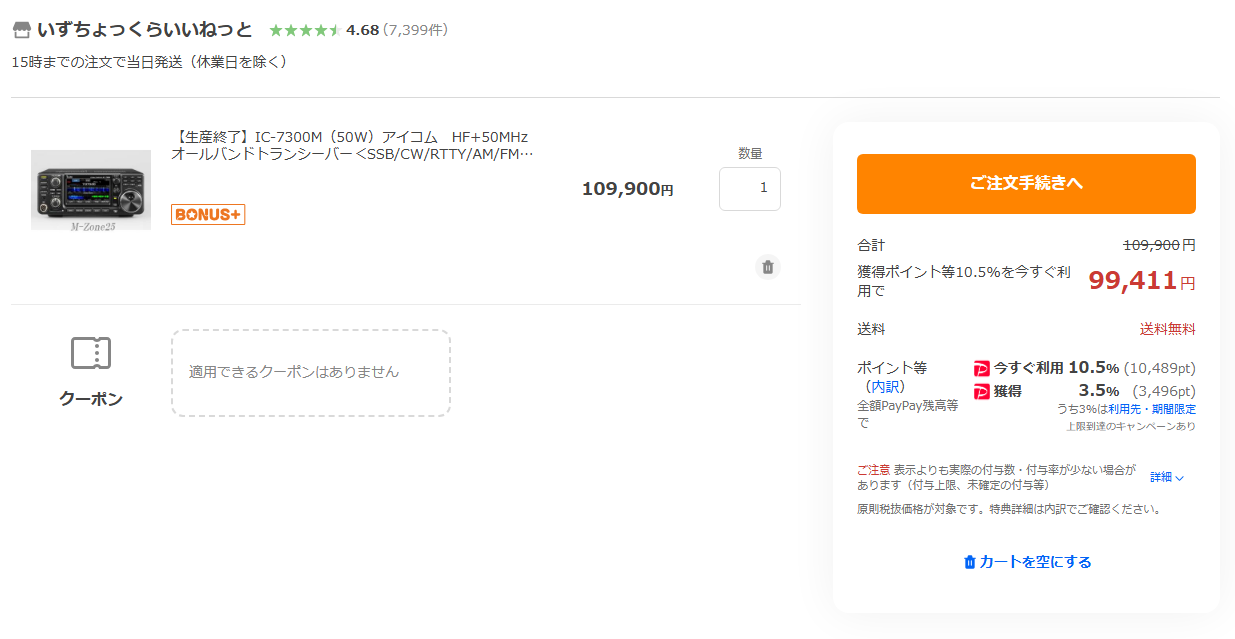This screenshot has width=1235, height=639.
Task: Click the BONUS+ badge
Action: (x=208, y=214)
